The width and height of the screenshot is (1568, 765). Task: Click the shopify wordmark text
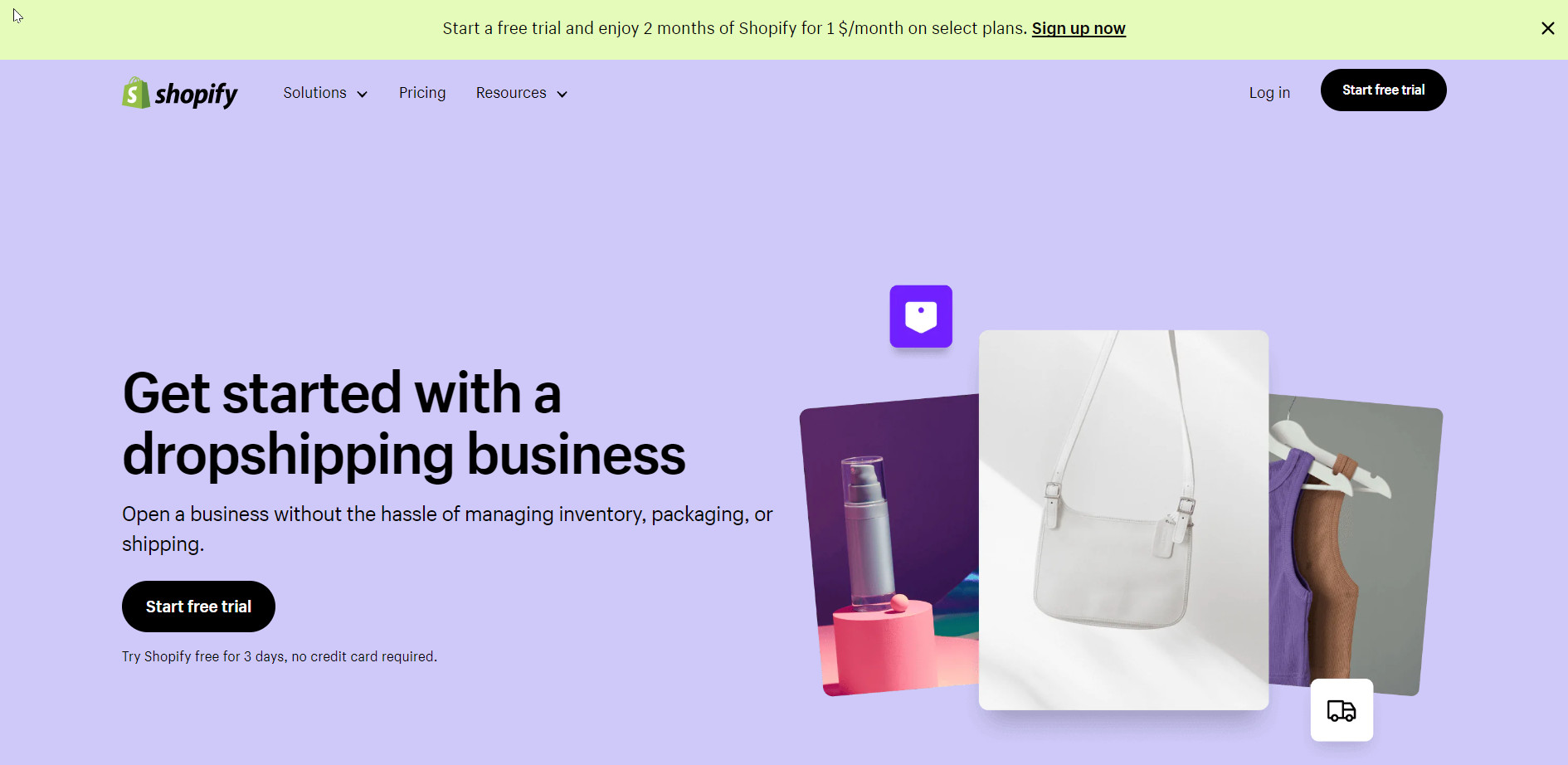pyautogui.click(x=196, y=95)
